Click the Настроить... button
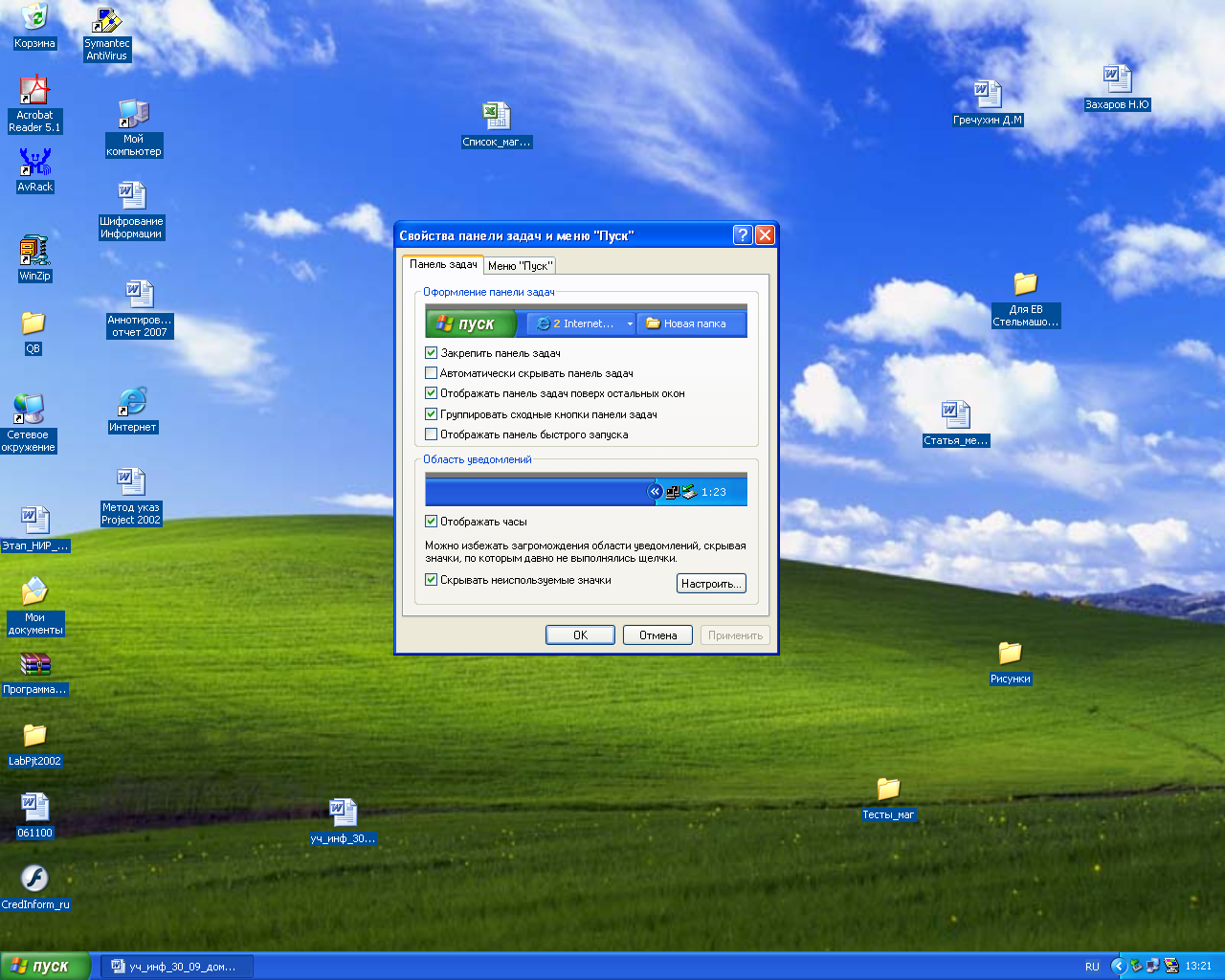Image resolution: width=1225 pixels, height=980 pixels. tap(711, 584)
